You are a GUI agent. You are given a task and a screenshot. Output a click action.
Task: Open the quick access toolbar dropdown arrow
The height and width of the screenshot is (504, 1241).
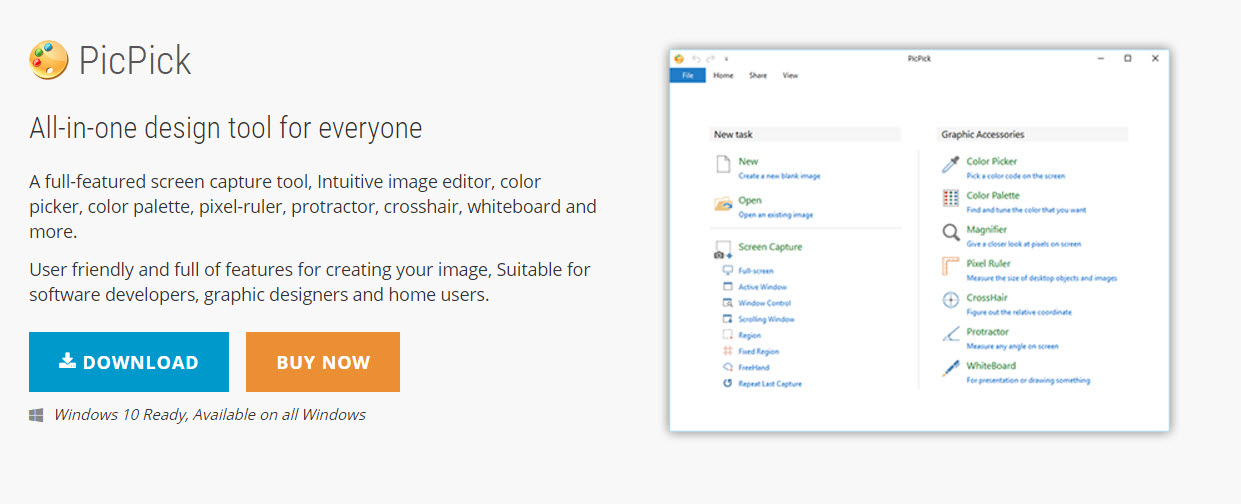click(x=726, y=60)
